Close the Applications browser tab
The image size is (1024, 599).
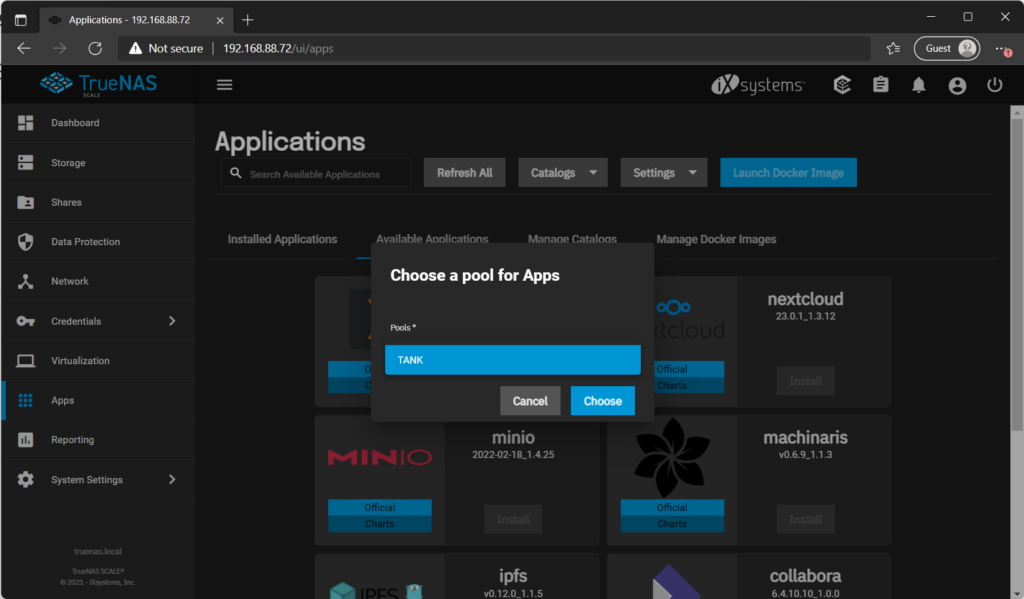click(x=220, y=20)
